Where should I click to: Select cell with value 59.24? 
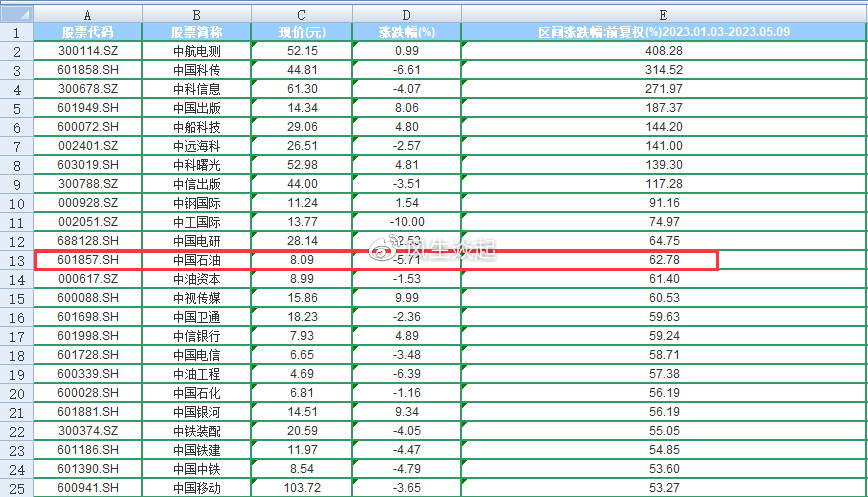click(x=664, y=336)
